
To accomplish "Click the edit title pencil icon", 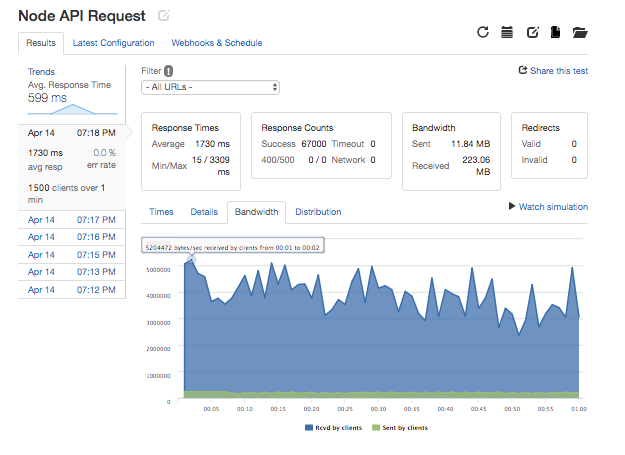I will coord(164,16).
